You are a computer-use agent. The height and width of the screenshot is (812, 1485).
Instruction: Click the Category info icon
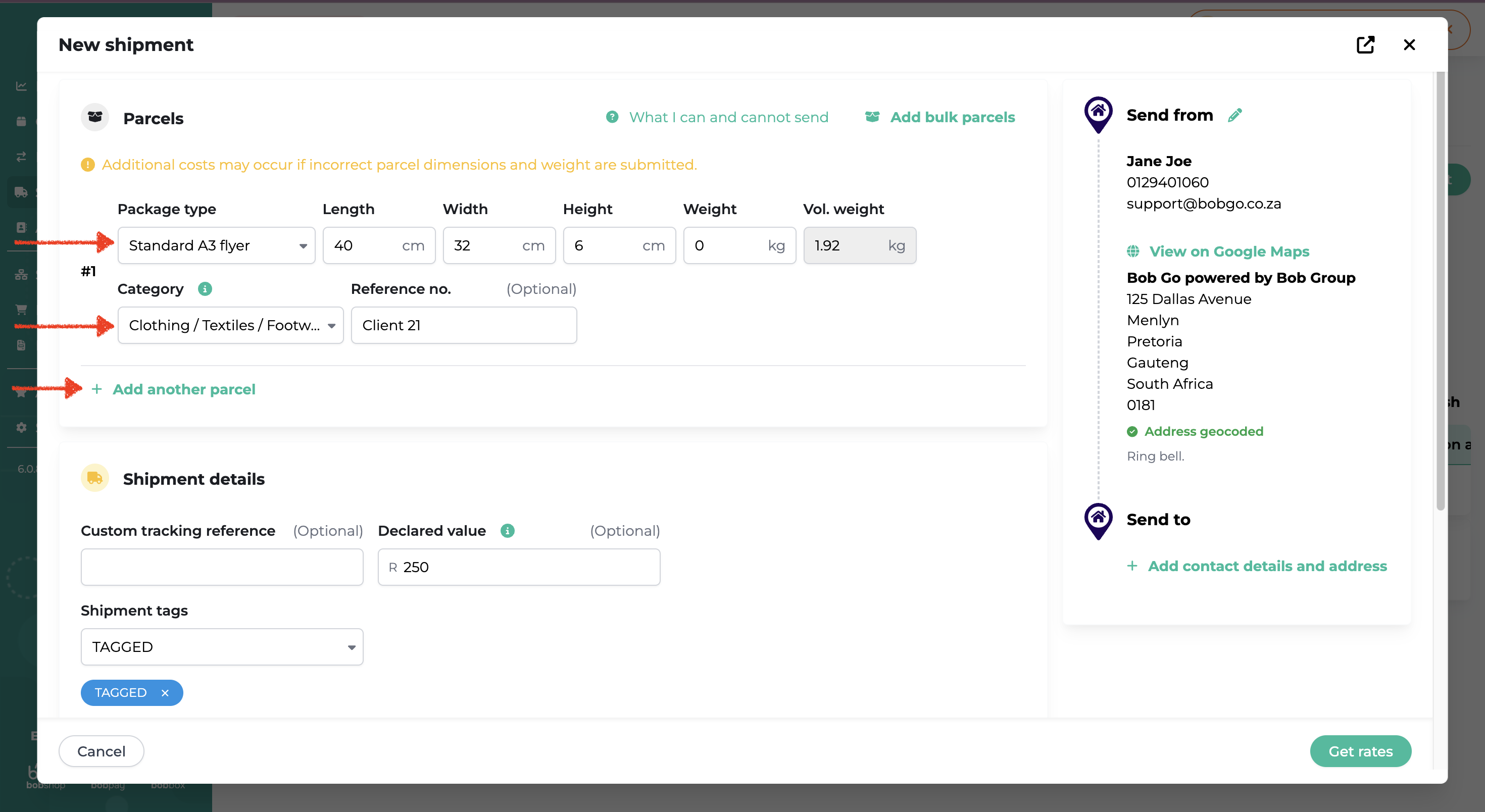pyautogui.click(x=205, y=289)
